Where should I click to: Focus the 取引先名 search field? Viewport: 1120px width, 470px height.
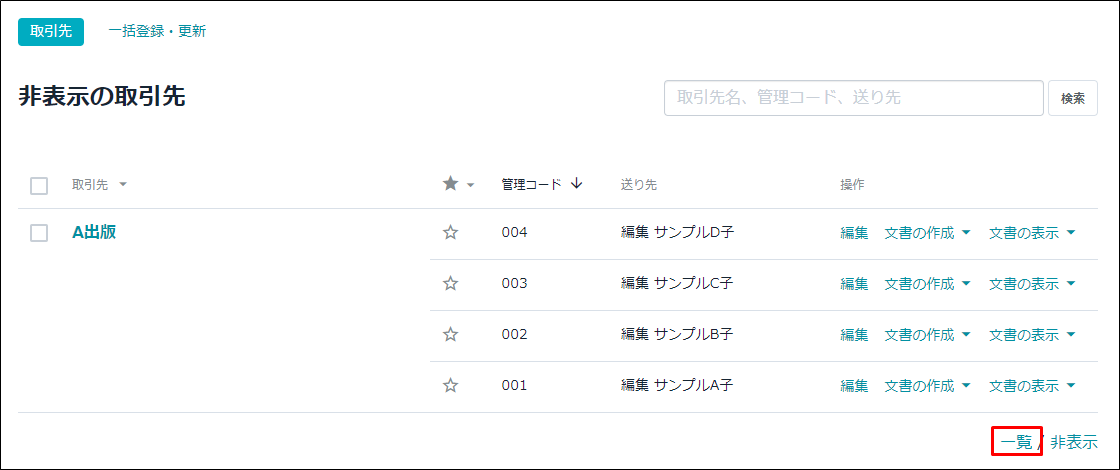(854, 98)
